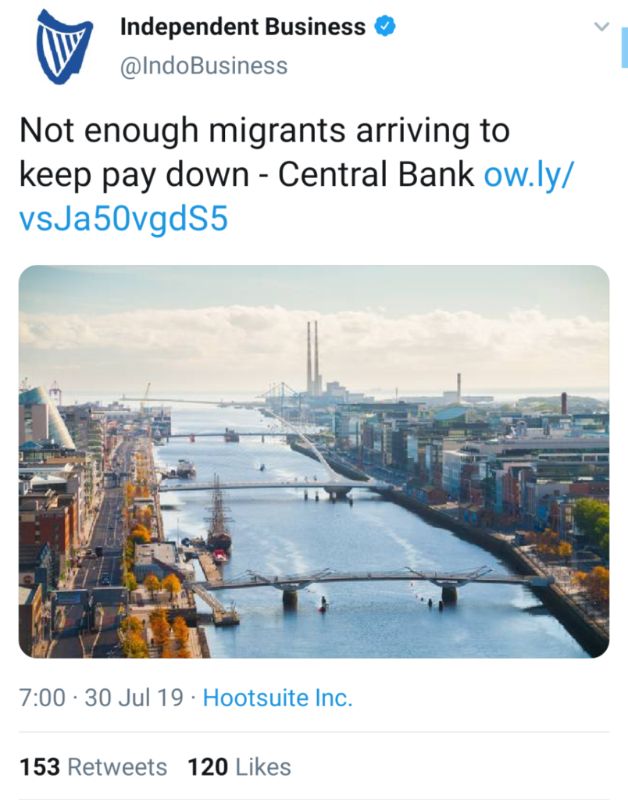Screen dimensions: 628x800
Task: View the 120 Likes list
Action: [x=239, y=767]
